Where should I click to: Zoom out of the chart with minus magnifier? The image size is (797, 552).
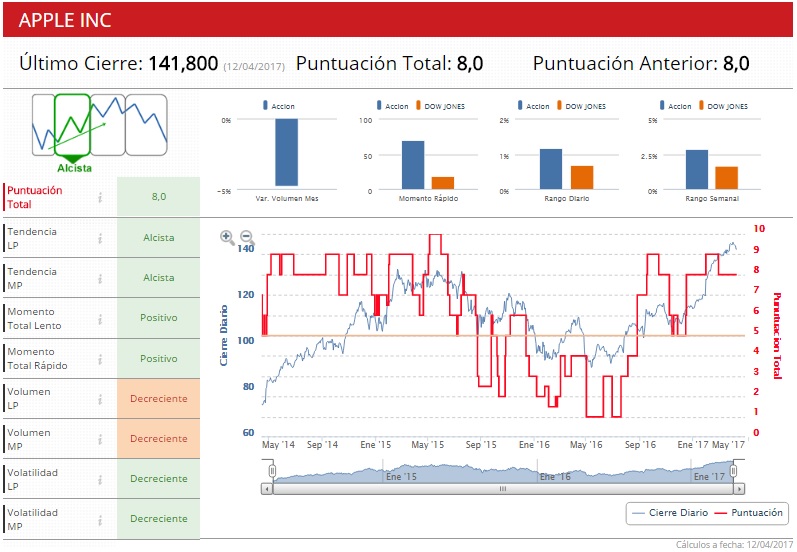coord(247,237)
